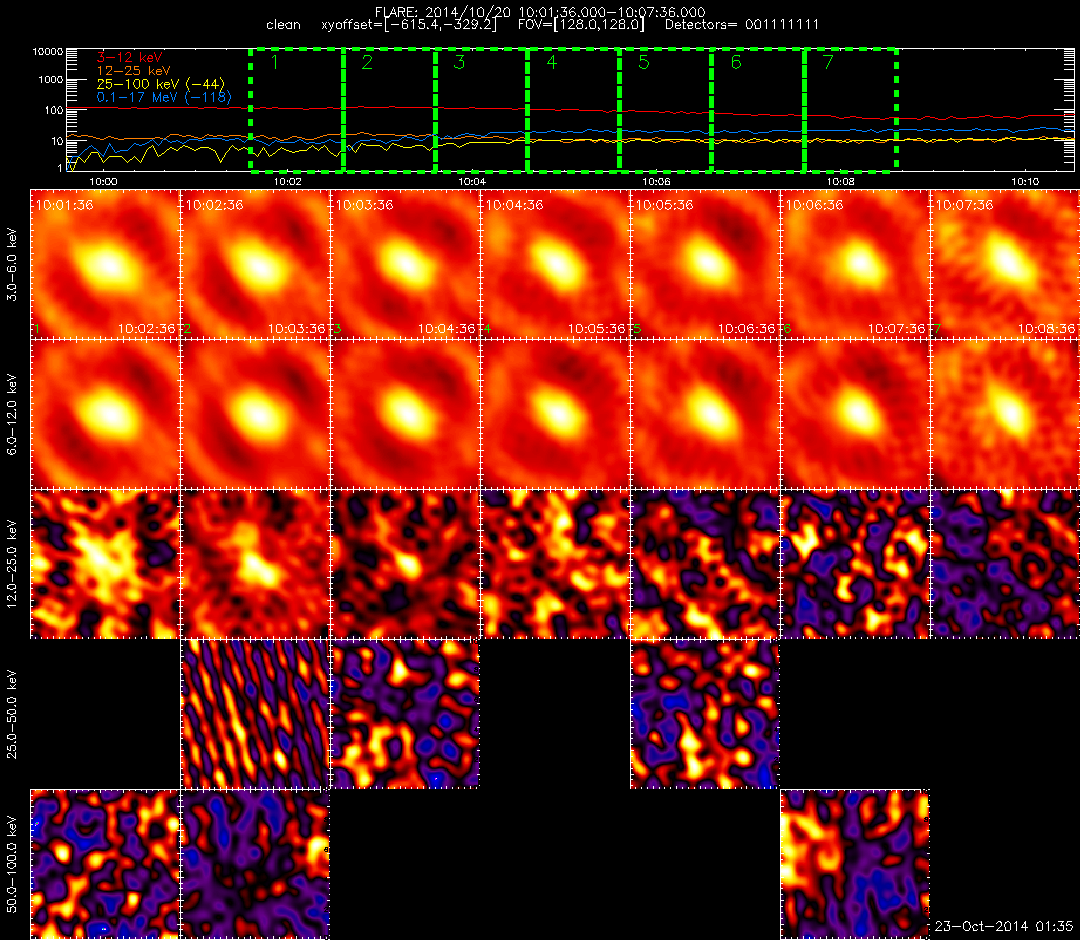
Task: Open the 3.0-6.0 keV image starting 10:01:36
Action: coord(105,264)
